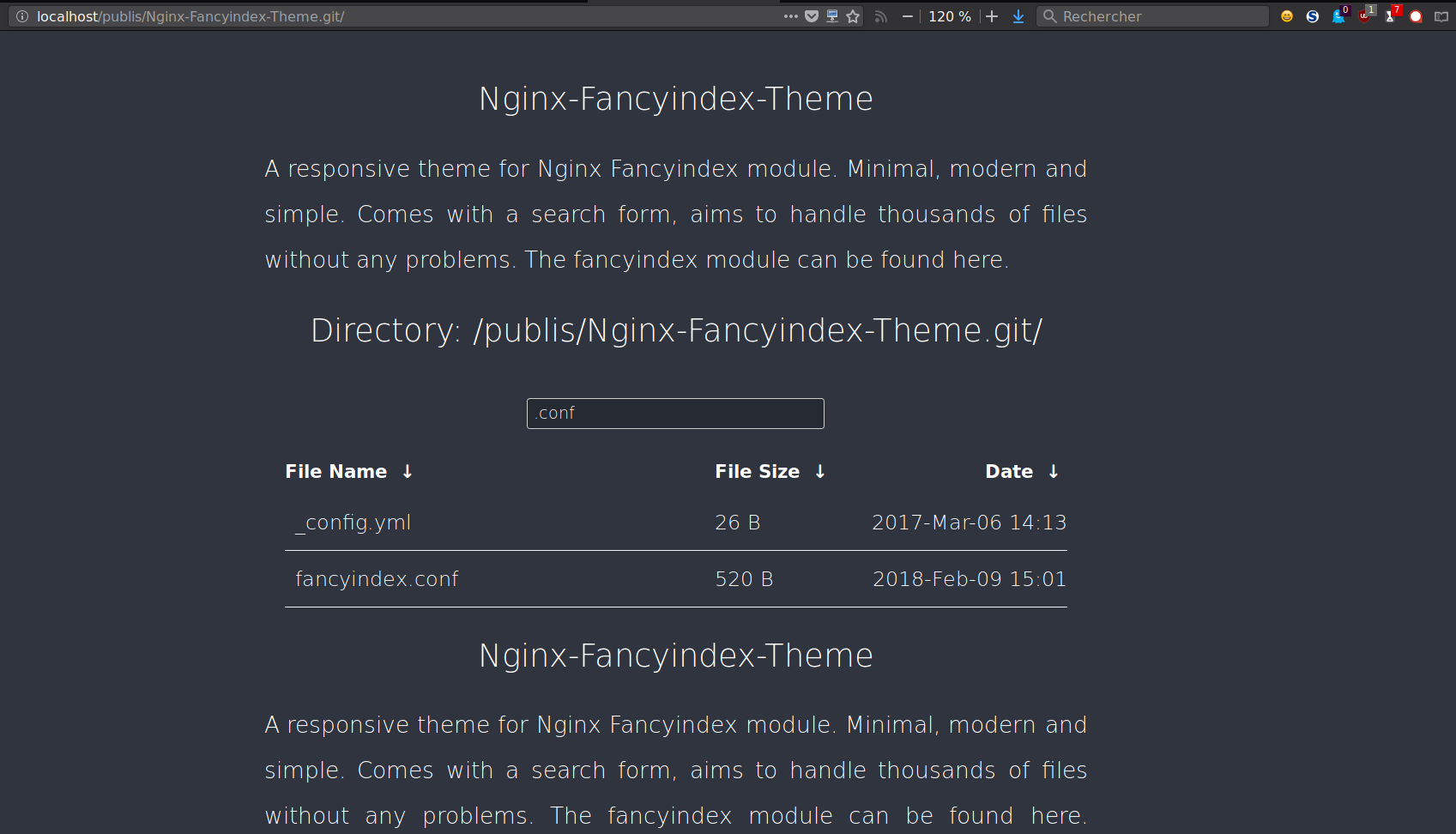Click the RSS feed subscribe icon
1456x834 pixels.
pos(881,16)
